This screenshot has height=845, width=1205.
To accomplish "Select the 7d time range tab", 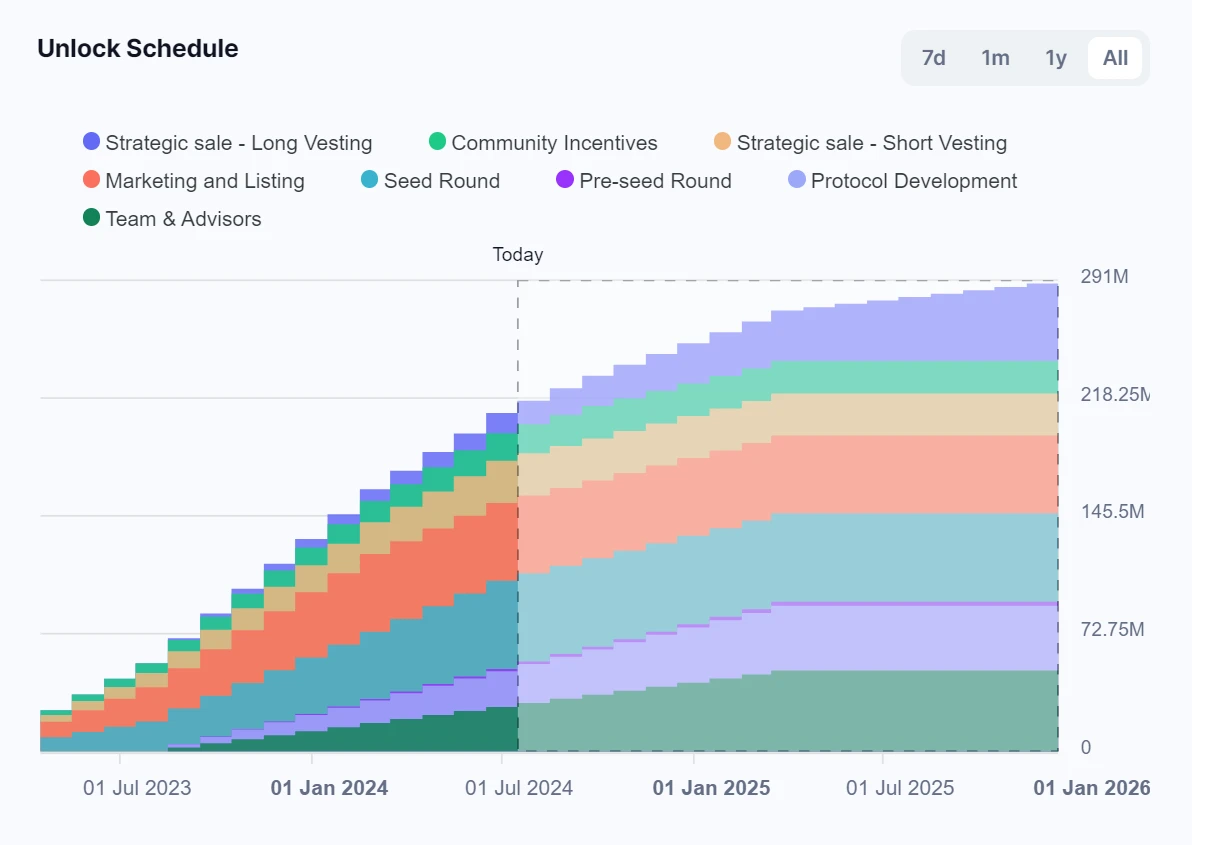I will [933, 58].
